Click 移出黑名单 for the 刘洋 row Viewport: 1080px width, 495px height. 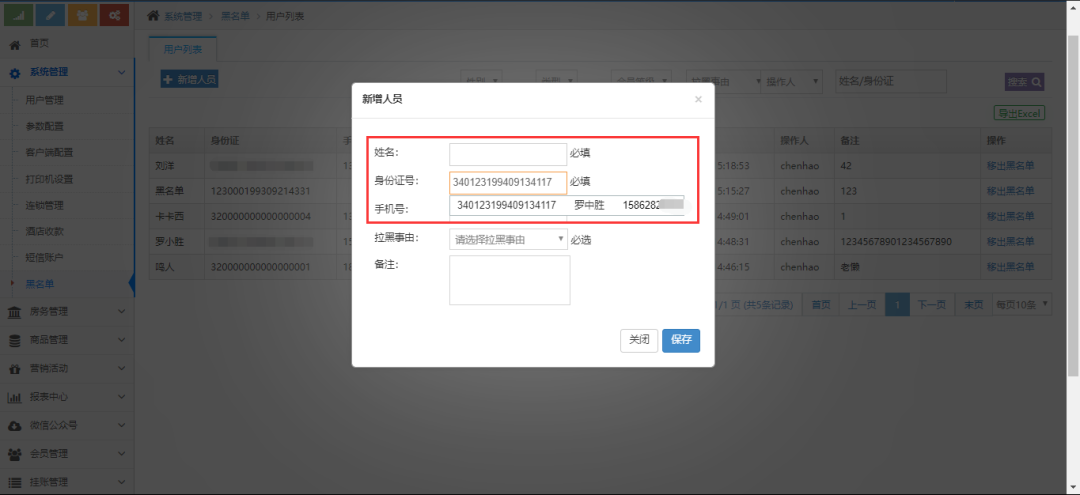coord(1010,166)
